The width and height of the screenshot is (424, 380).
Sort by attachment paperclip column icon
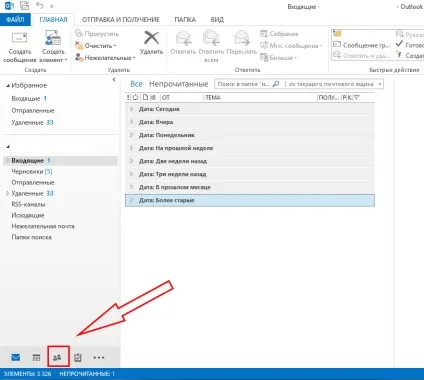153,97
